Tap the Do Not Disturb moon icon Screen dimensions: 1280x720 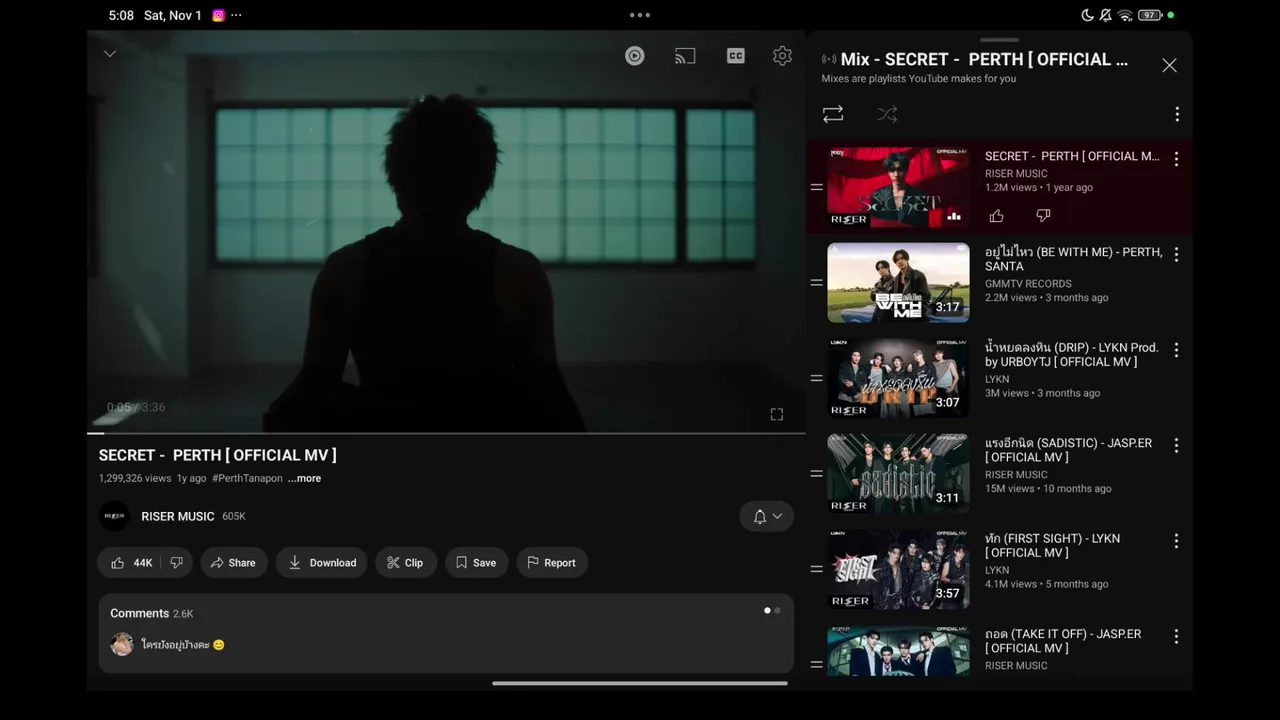point(1088,15)
